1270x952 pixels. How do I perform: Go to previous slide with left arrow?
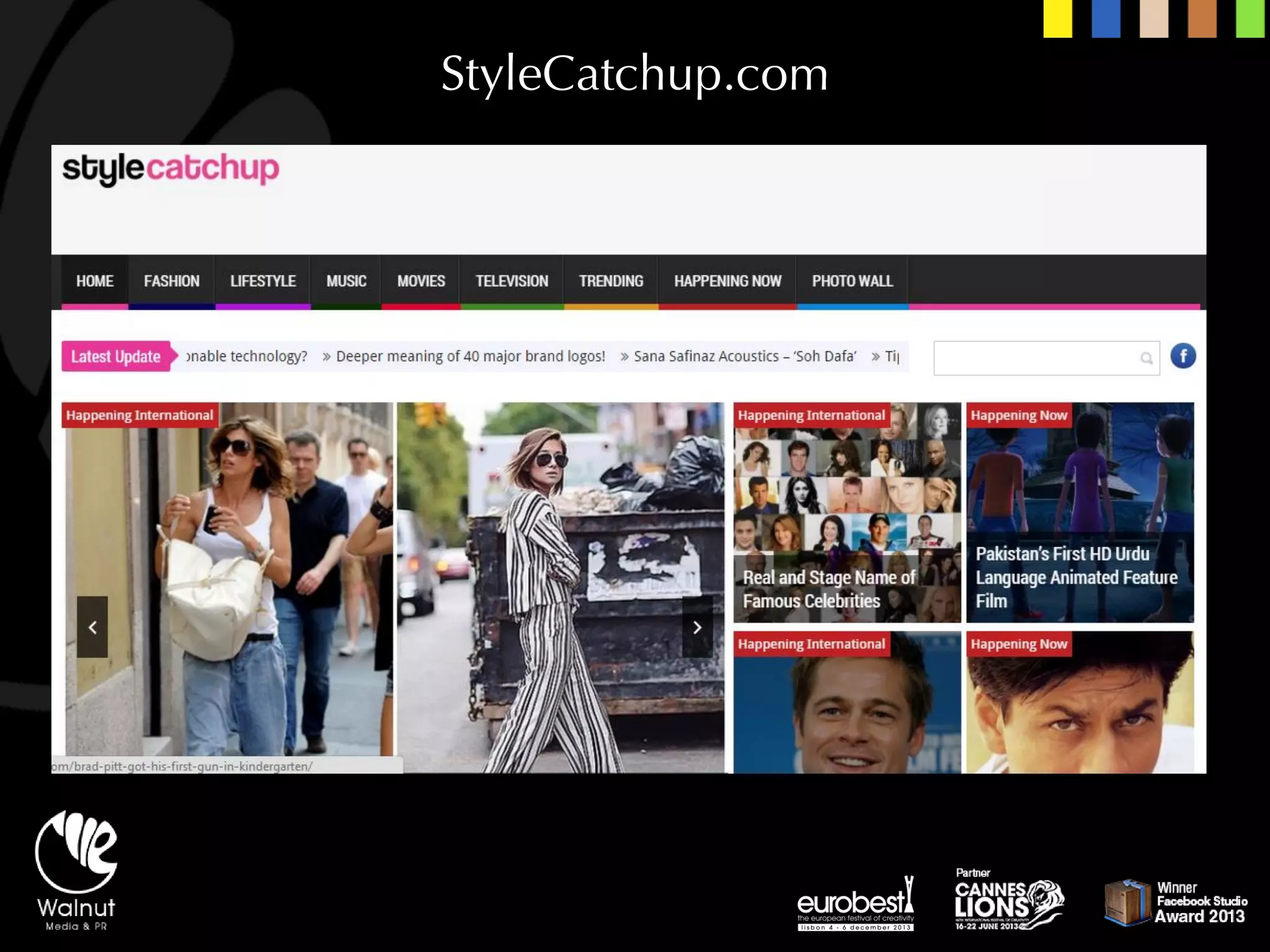pos(92,627)
